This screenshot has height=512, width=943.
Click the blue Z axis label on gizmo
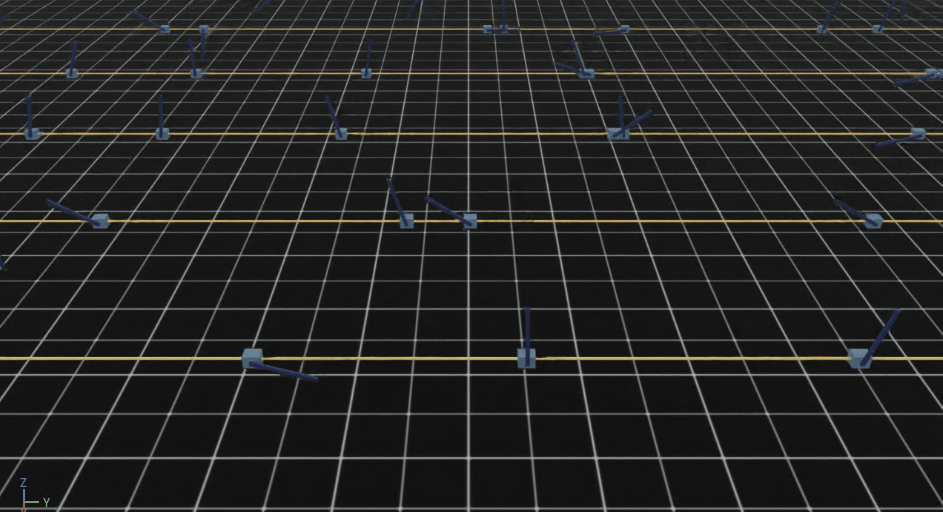(x=23, y=483)
